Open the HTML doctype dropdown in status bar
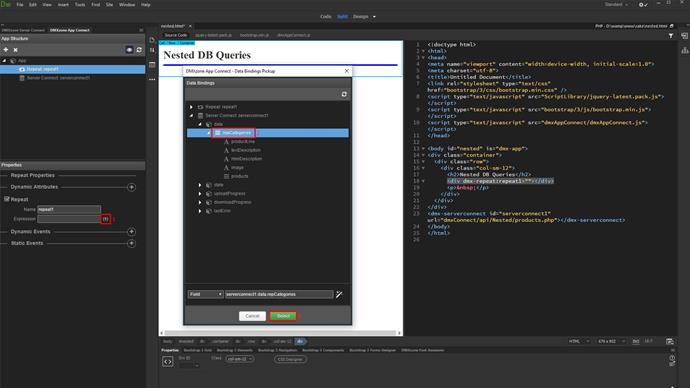Screen dimensions: 690x388 click(579, 341)
